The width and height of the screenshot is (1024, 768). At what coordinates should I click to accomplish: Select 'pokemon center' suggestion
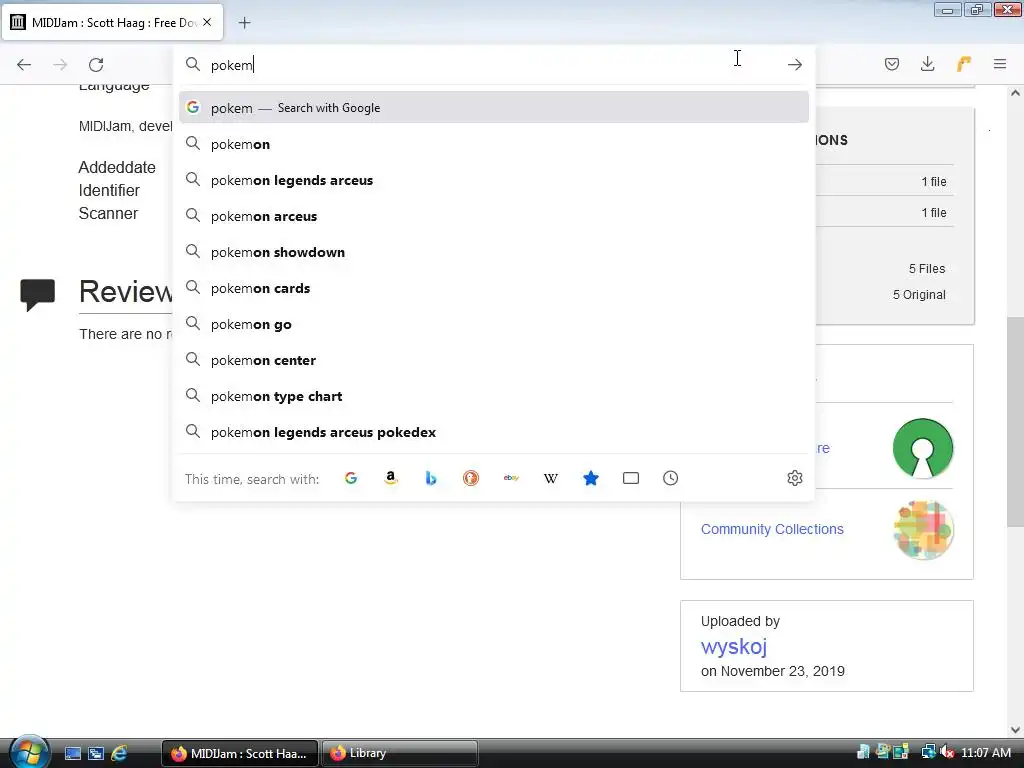[494, 360]
